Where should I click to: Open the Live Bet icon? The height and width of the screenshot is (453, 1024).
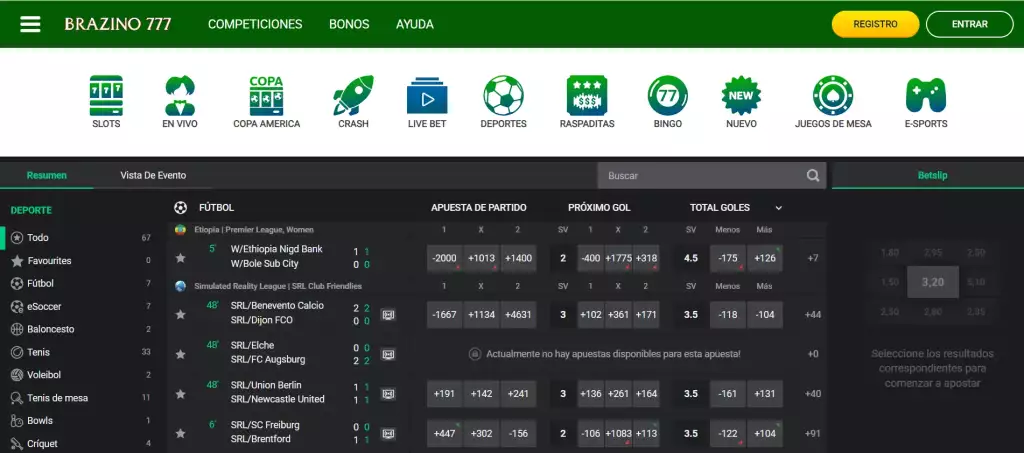pyautogui.click(x=427, y=96)
